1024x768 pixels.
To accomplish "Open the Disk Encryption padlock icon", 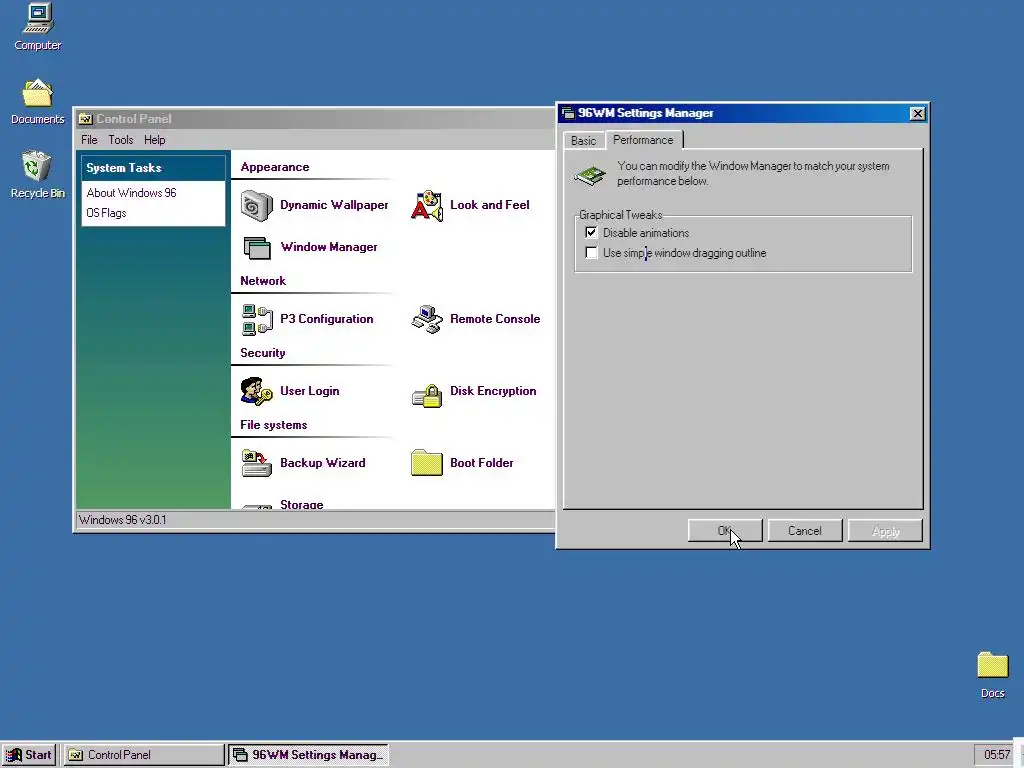I will coord(427,395).
